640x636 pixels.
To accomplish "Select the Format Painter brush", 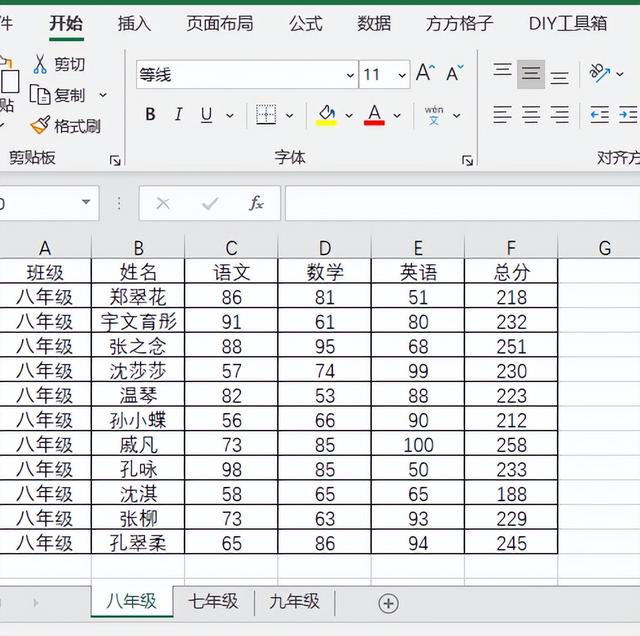I will pyautogui.click(x=40, y=125).
